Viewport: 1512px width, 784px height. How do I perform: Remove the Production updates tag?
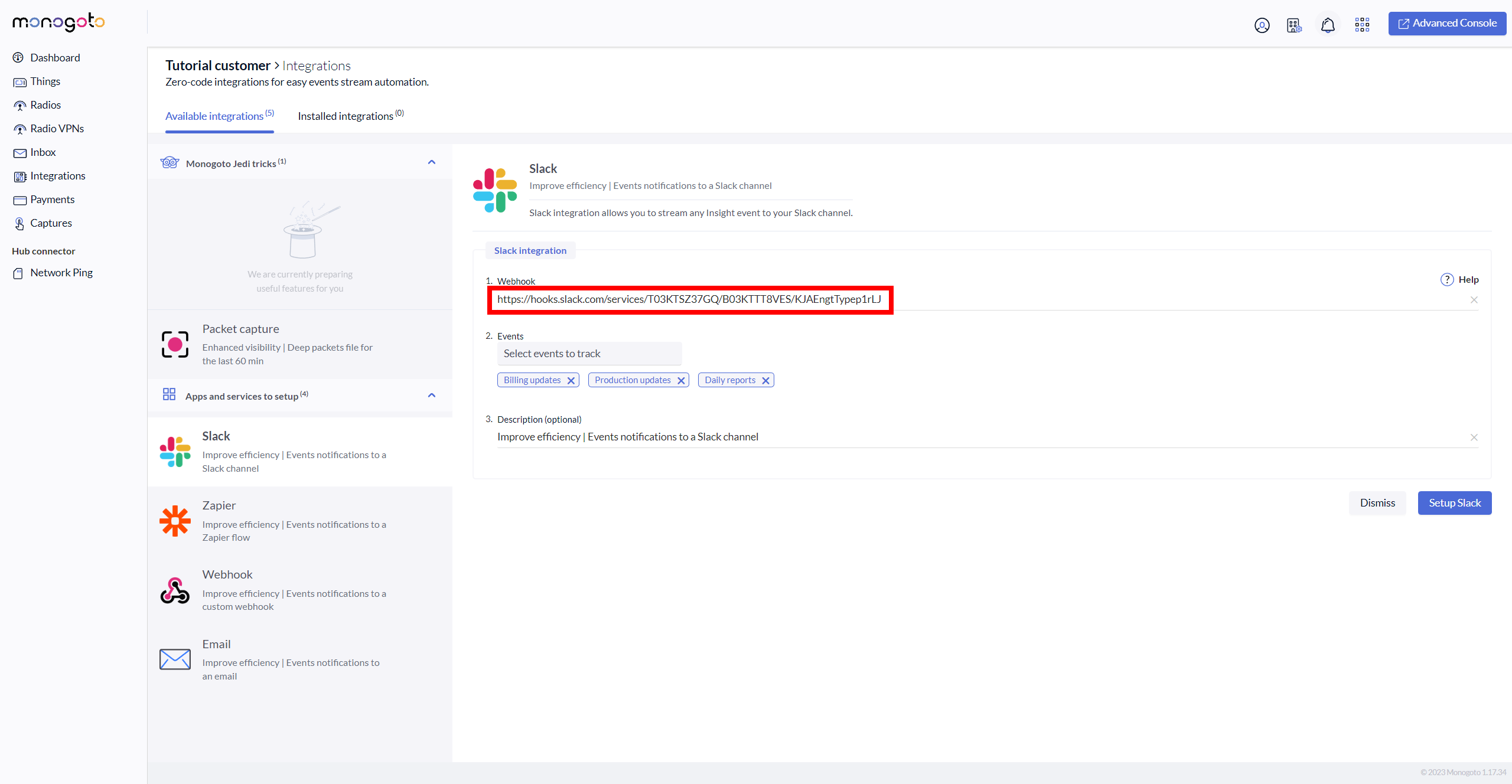[681, 381]
